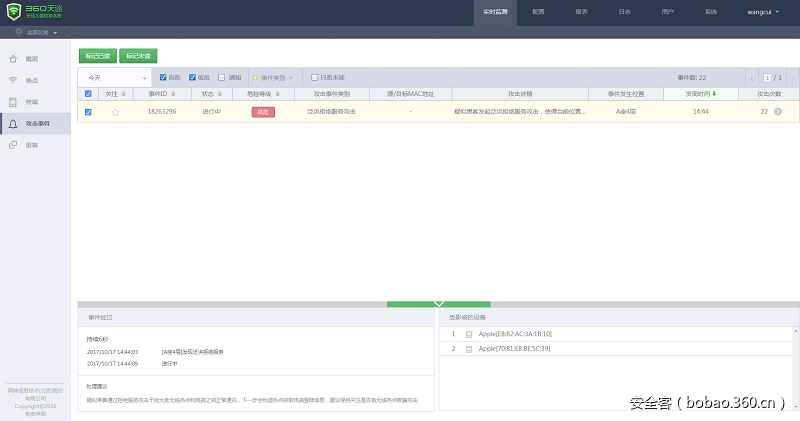Switch to the 配置 configuration tab
Screen dimensions: 800x421
pyautogui.click(x=538, y=12)
